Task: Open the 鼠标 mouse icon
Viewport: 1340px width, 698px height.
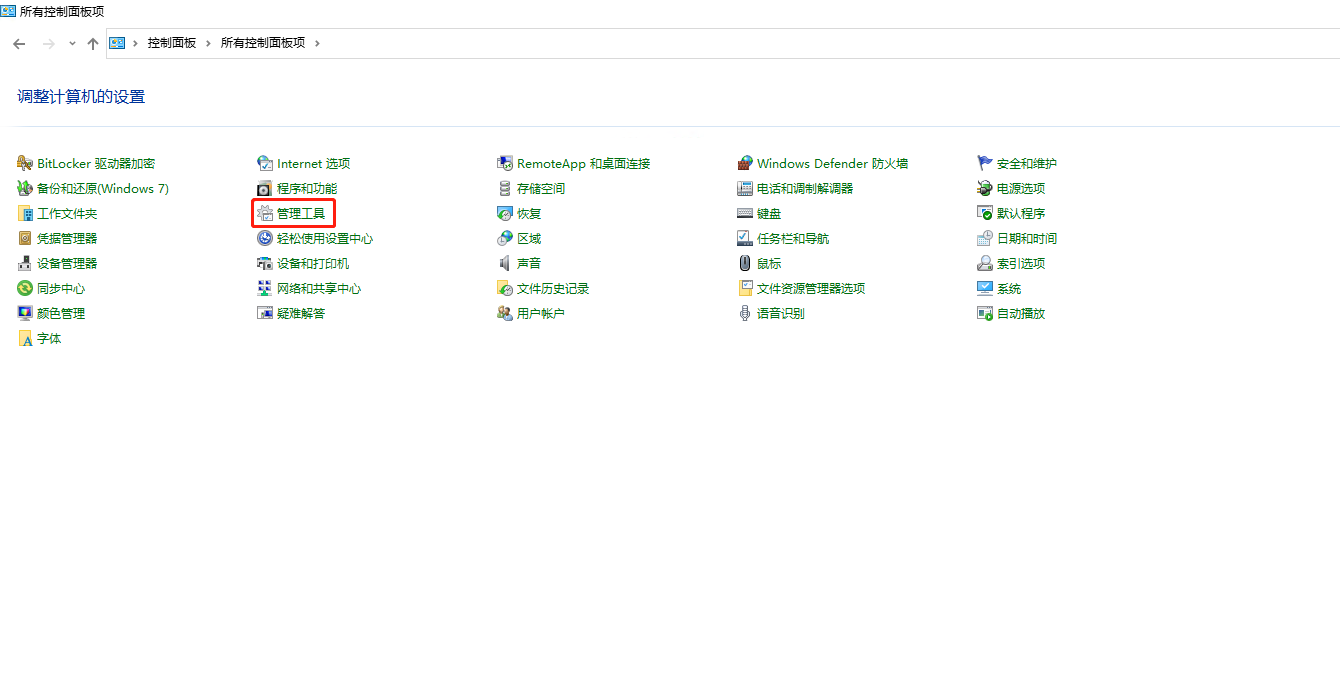Action: click(x=745, y=263)
